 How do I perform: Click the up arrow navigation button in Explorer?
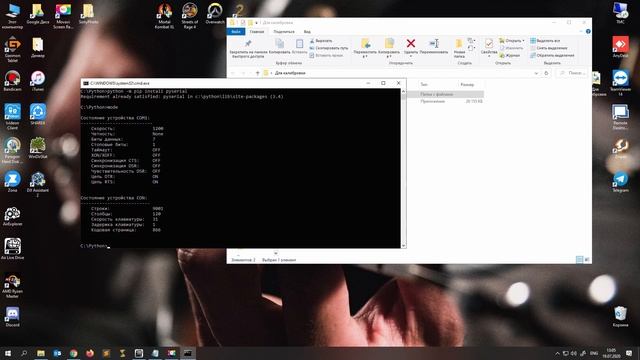(258, 73)
